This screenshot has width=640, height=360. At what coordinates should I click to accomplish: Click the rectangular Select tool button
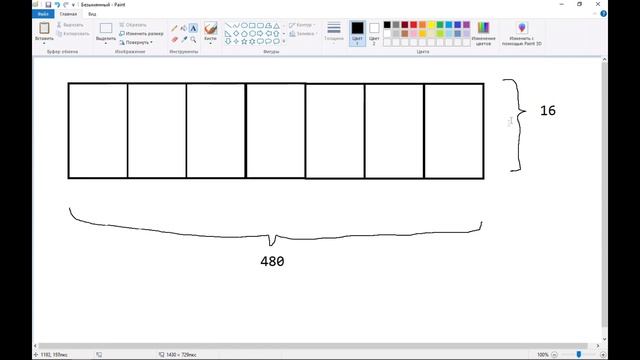click(106, 28)
